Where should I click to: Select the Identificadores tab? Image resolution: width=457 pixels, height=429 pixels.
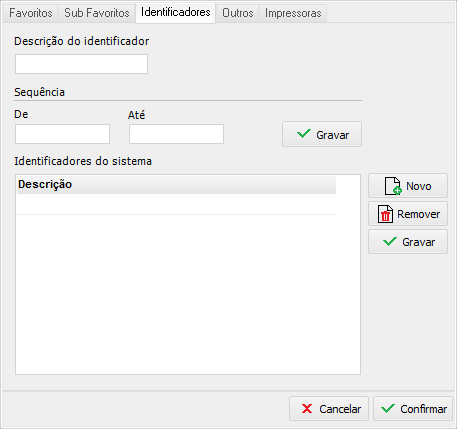point(175,12)
